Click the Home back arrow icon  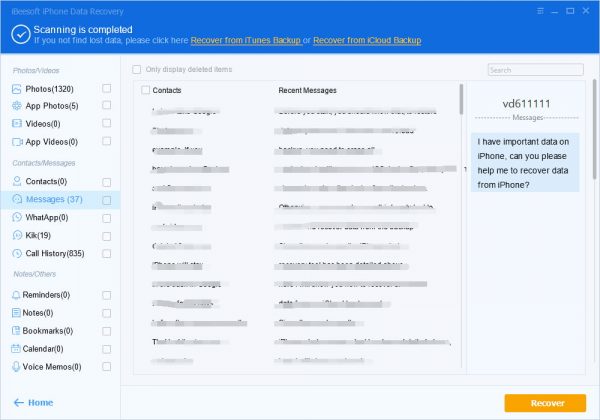click(x=18, y=402)
